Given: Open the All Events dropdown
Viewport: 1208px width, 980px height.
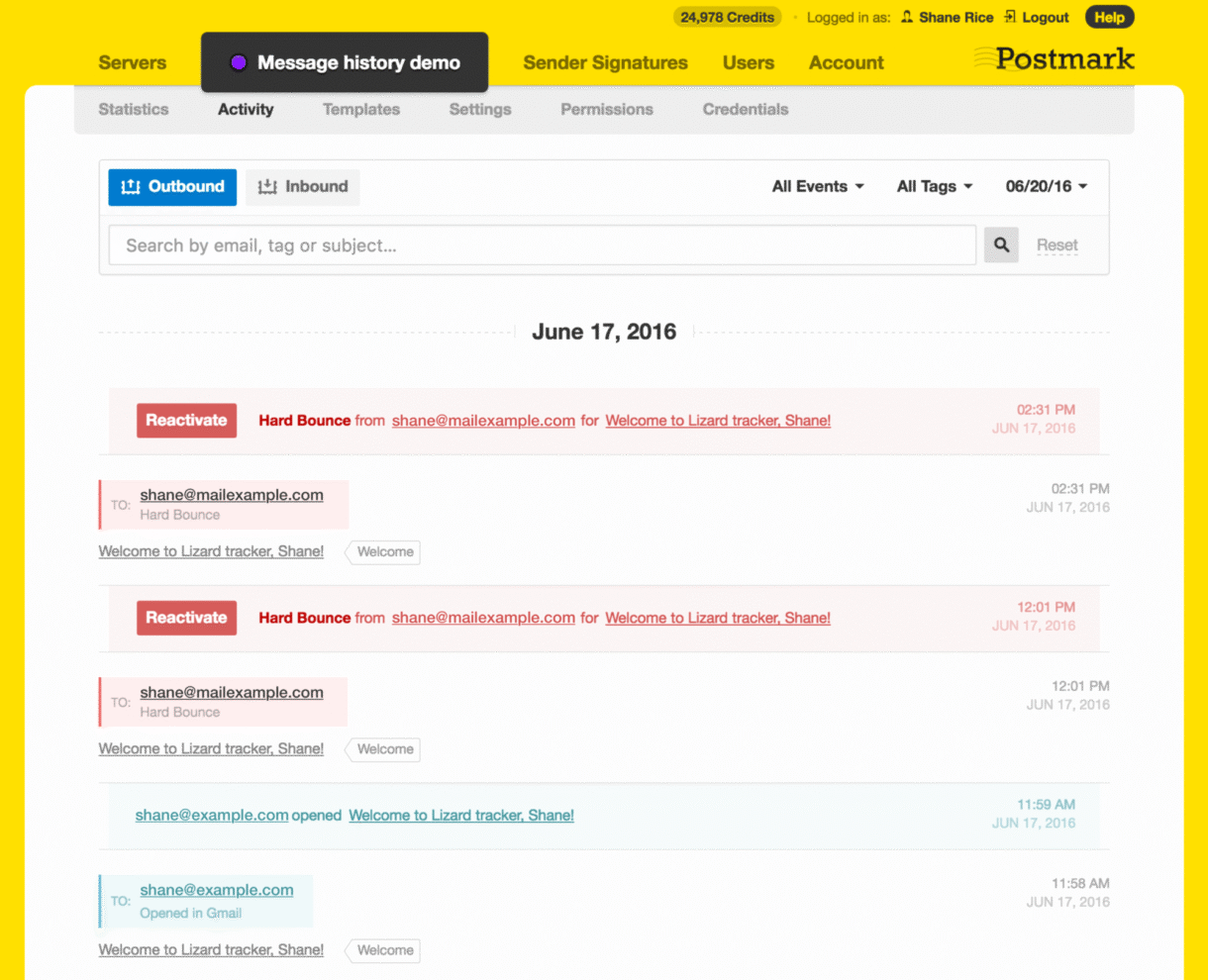Looking at the screenshot, I should (817, 186).
